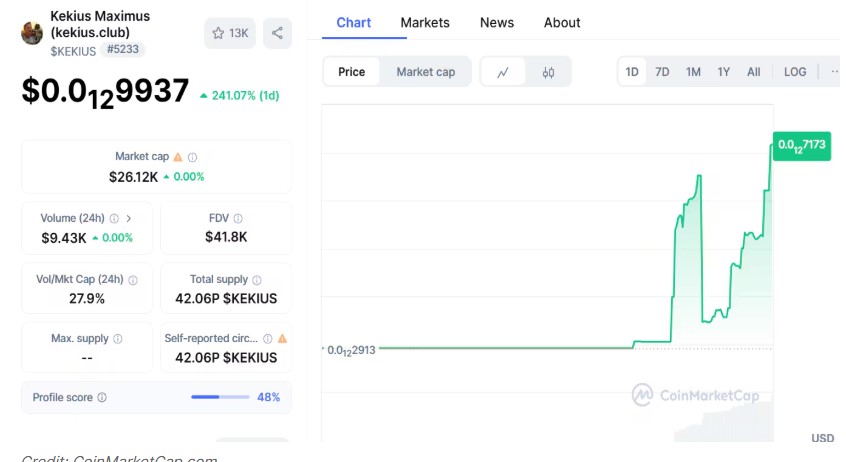This screenshot has height=462, width=846.
Task: Click info icon beside Profile score
Action: 102,397
